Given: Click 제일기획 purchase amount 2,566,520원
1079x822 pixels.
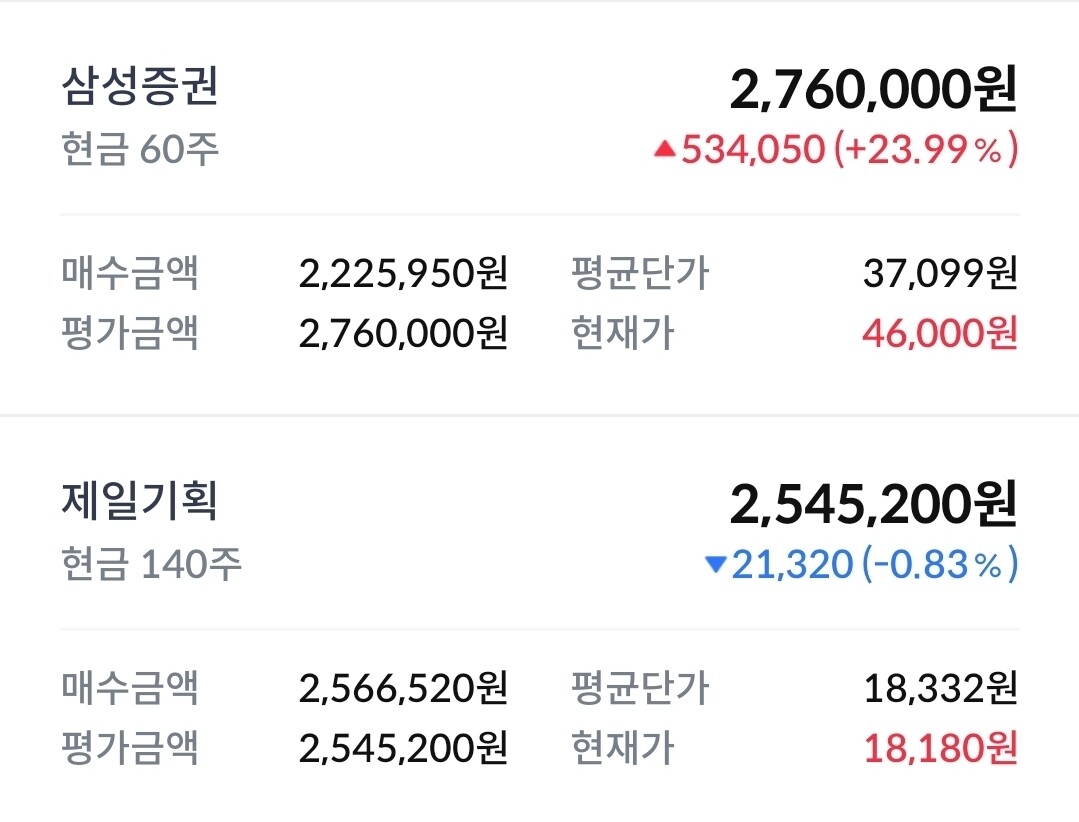Looking at the screenshot, I should (403, 687).
